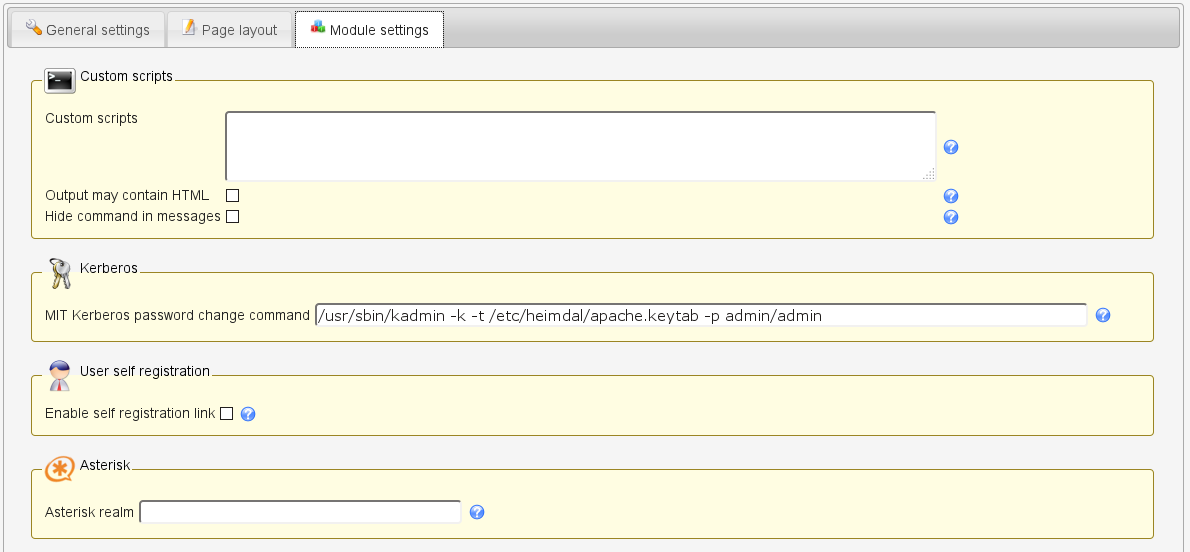This screenshot has height=552, width=1190.
Task: Click help icon beside Kerberos password command
Action: (x=1103, y=315)
